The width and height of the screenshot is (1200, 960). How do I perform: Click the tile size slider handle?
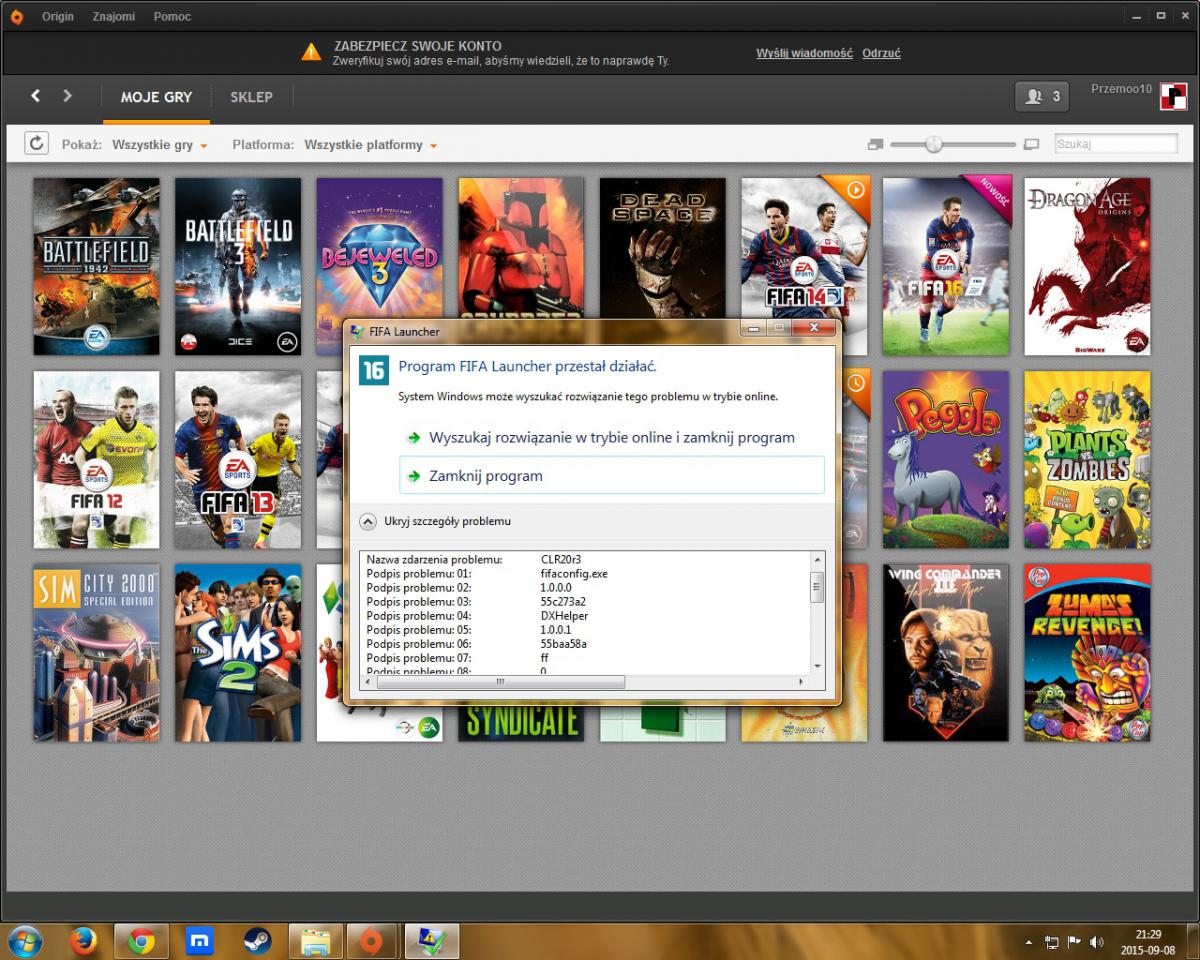934,145
